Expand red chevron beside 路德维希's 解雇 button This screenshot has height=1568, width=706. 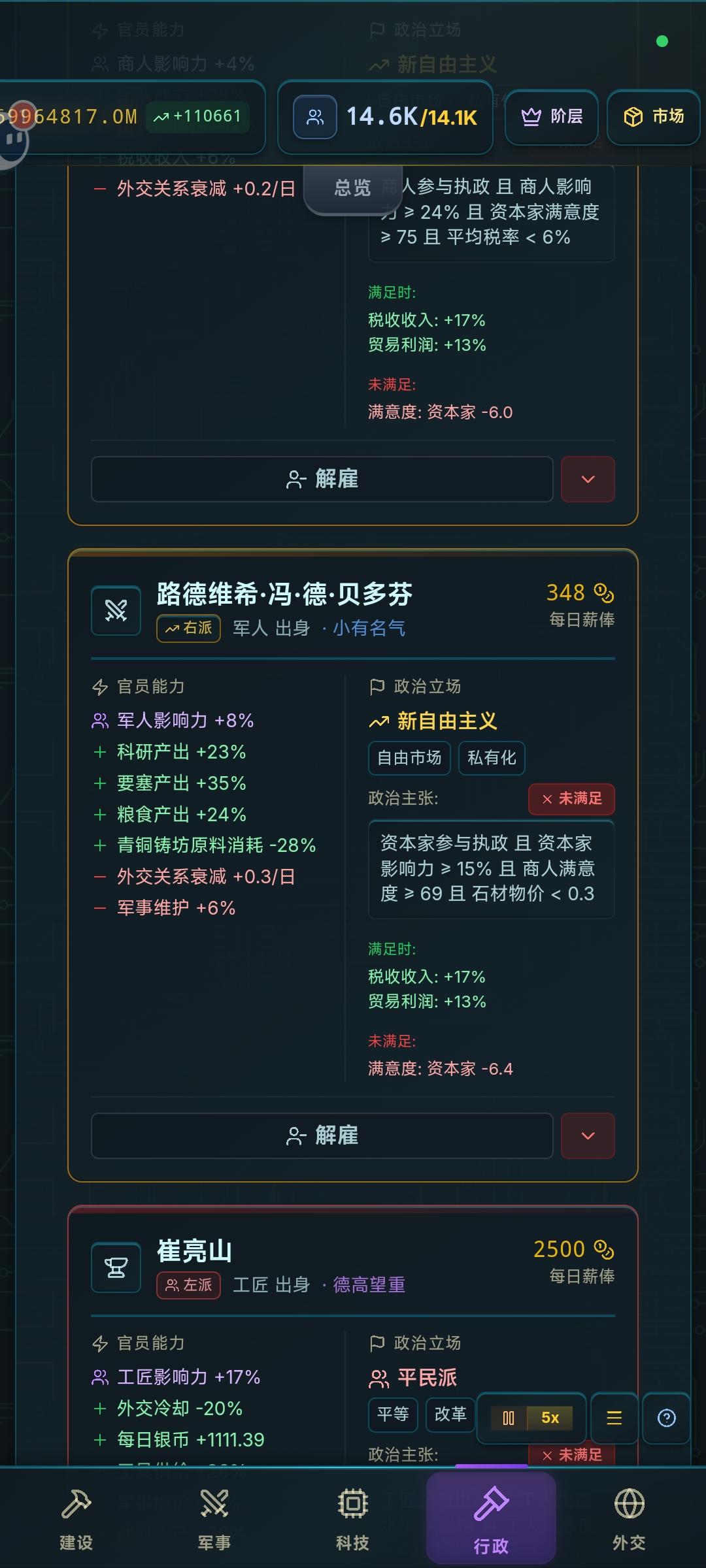[x=588, y=1135]
